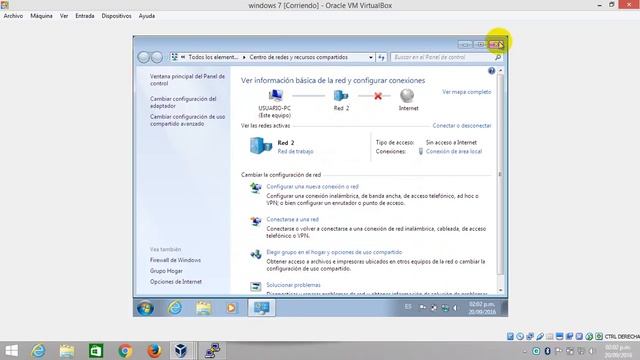Open the Dispositivos menu

(x=116, y=16)
